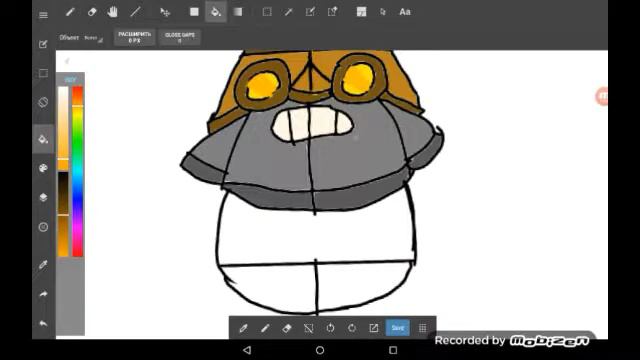Select the diagonal line tool in top toolbar
Image resolution: width=640 pixels, height=360 pixels.
click(135, 12)
